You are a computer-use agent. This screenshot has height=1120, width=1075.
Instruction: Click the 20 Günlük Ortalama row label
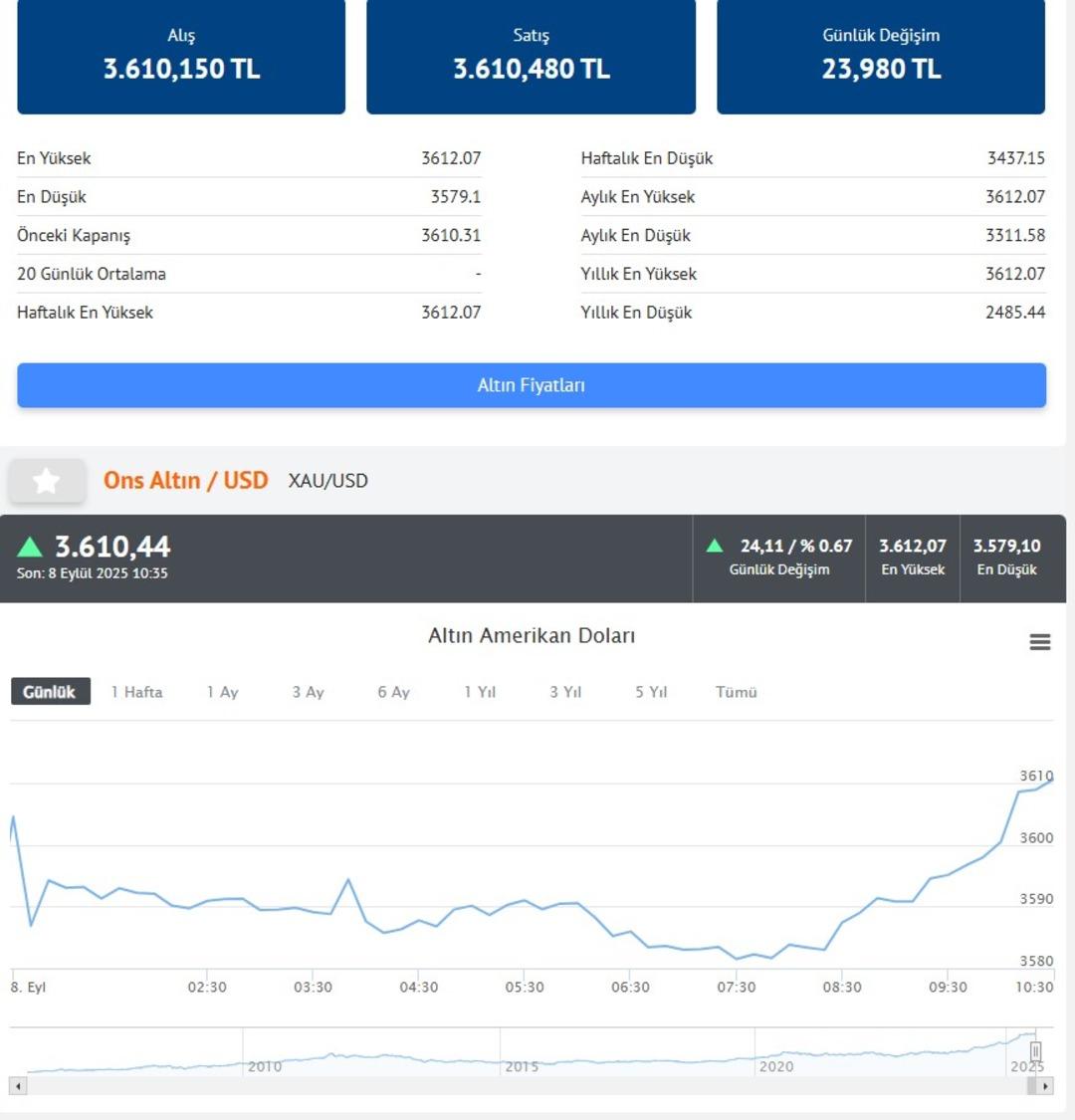(92, 274)
